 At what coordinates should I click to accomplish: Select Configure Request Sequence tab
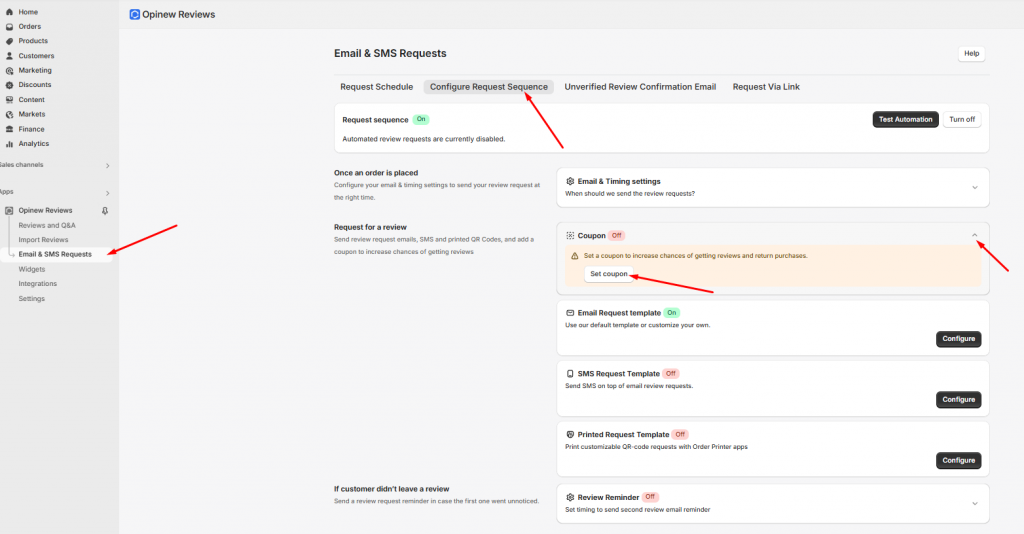coord(488,87)
